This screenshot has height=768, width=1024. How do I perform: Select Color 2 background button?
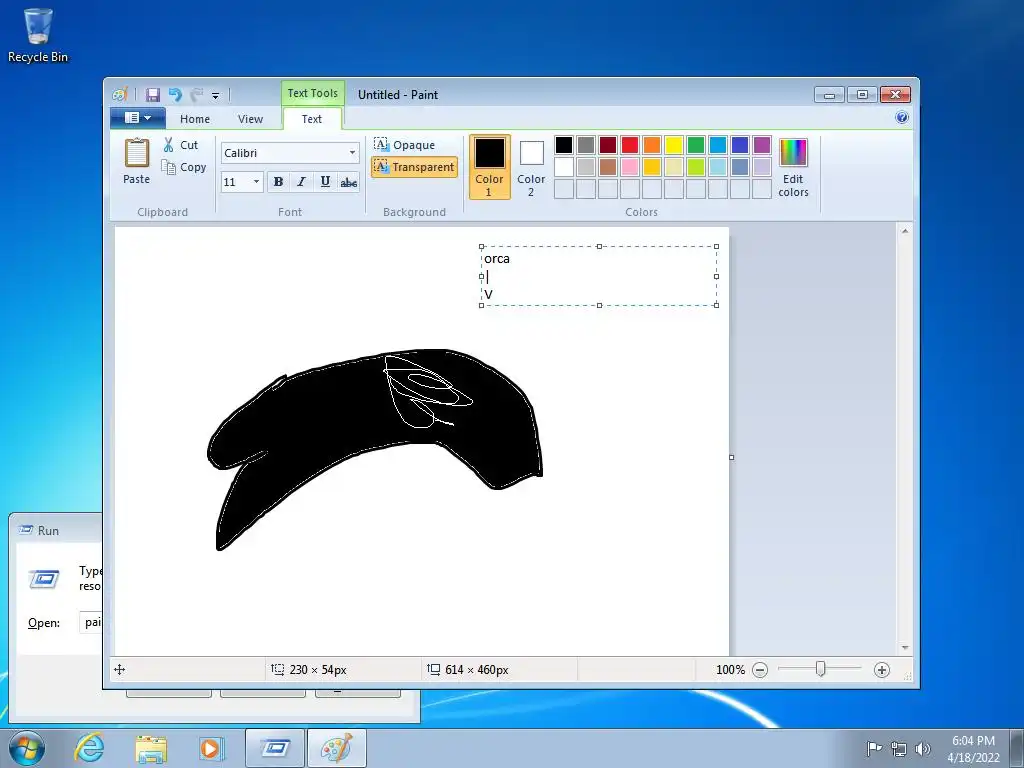click(x=532, y=167)
